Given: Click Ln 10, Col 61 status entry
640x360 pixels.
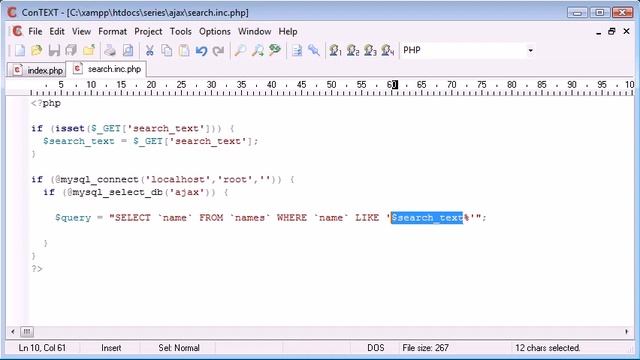Looking at the screenshot, I should point(42,348).
